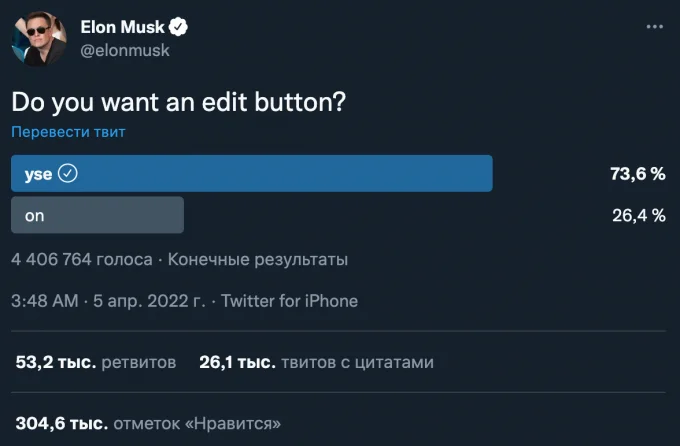The height and width of the screenshot is (446, 680).
Task: Open the 5 апр. 2022 г. date
Action: coord(149,301)
